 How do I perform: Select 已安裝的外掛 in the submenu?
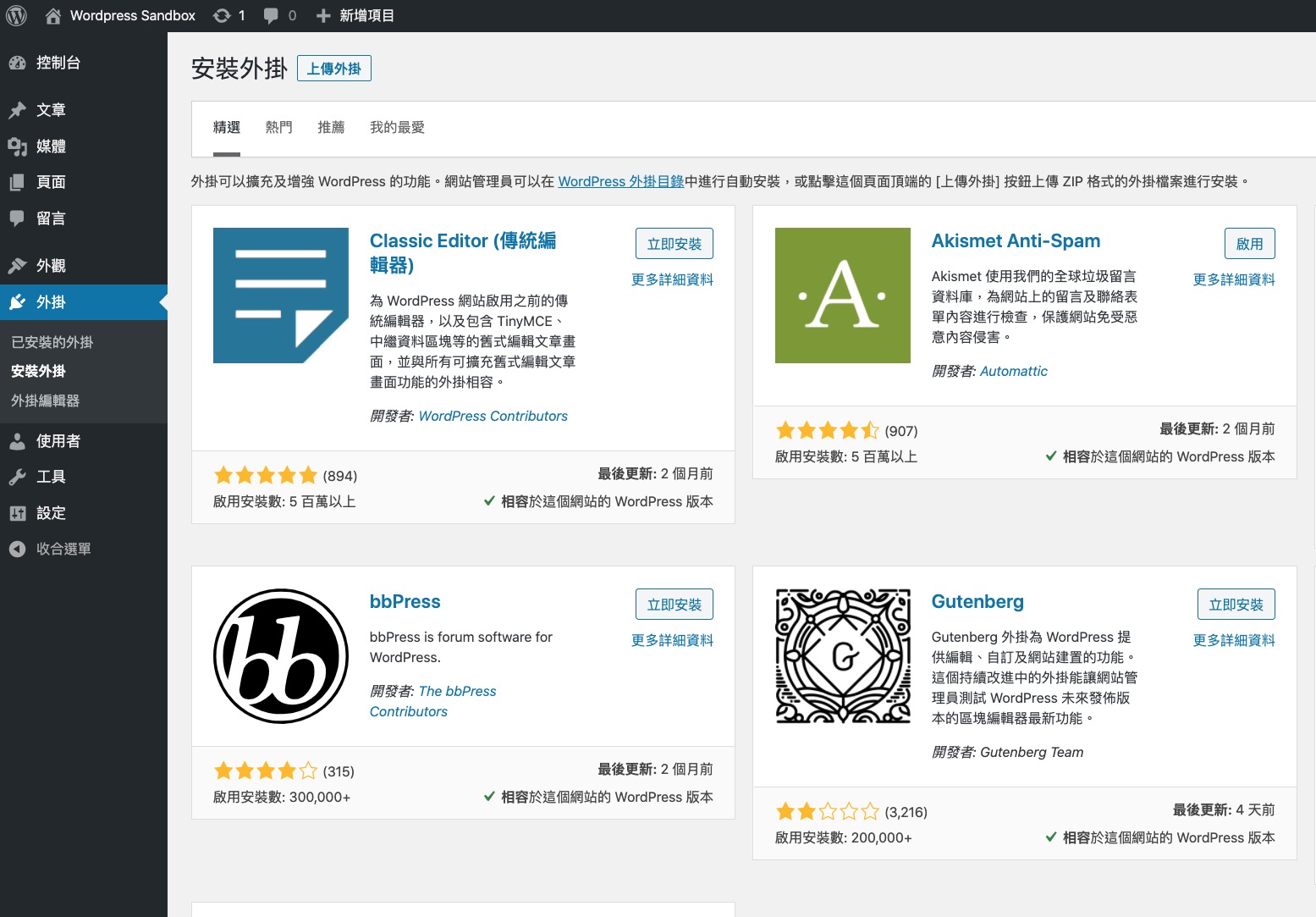(x=52, y=342)
